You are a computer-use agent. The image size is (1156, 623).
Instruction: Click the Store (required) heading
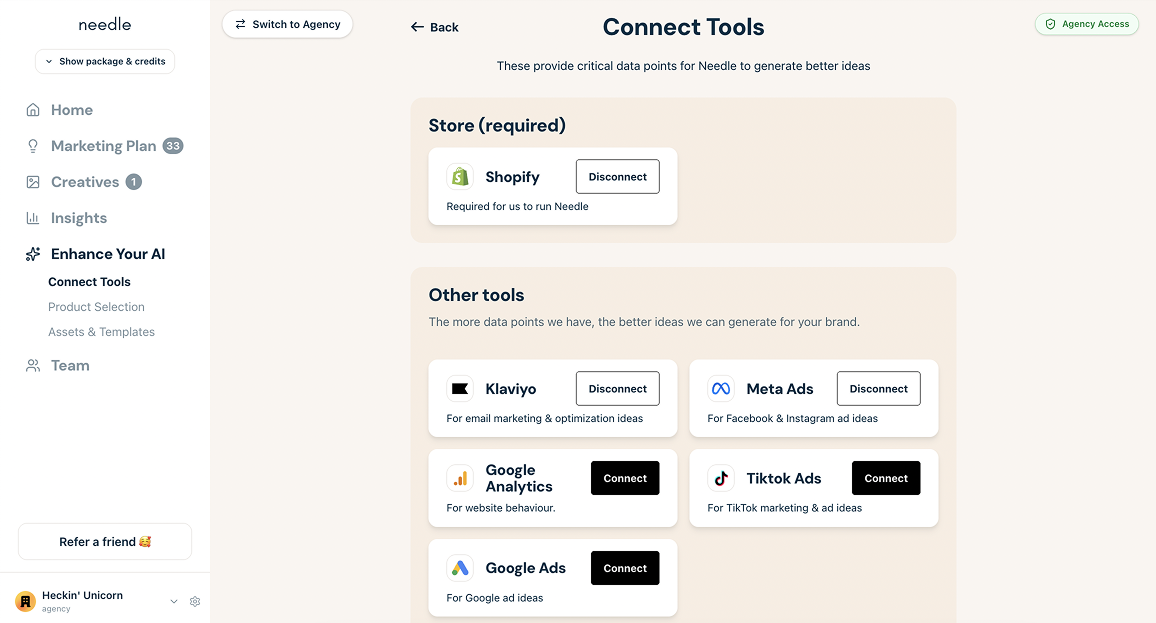(497, 125)
